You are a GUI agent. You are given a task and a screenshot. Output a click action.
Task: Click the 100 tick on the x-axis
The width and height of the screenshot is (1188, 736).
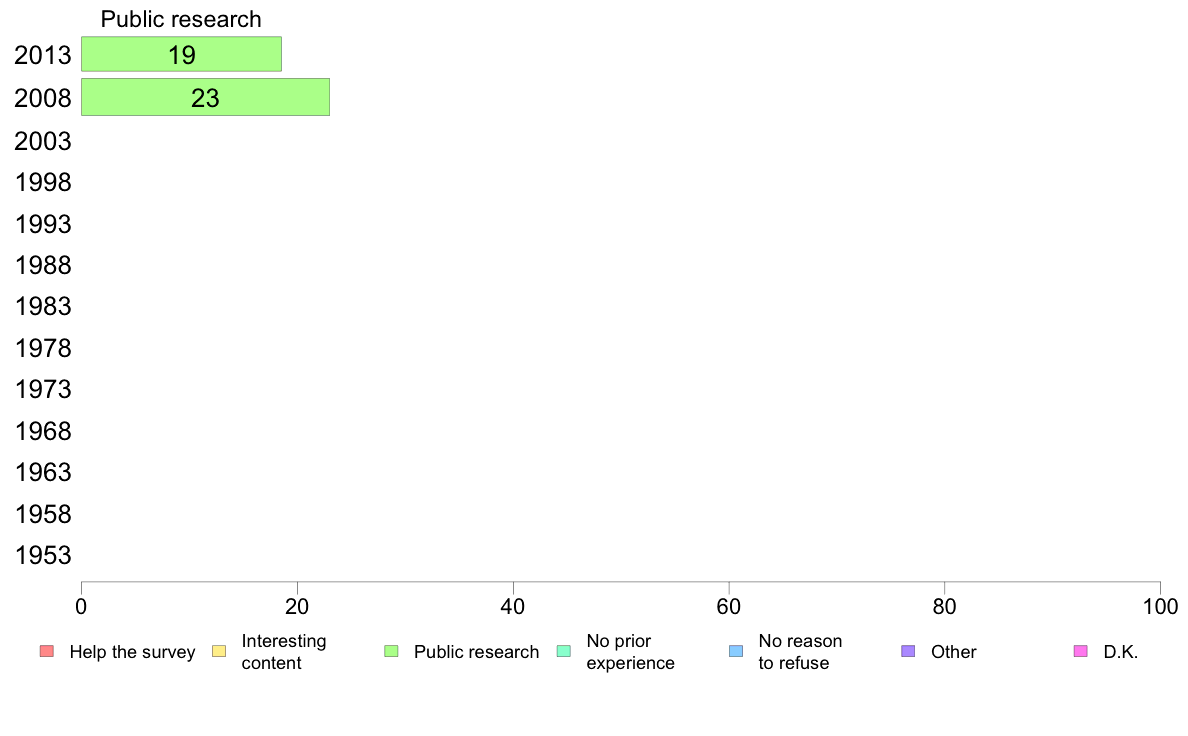1160,606
